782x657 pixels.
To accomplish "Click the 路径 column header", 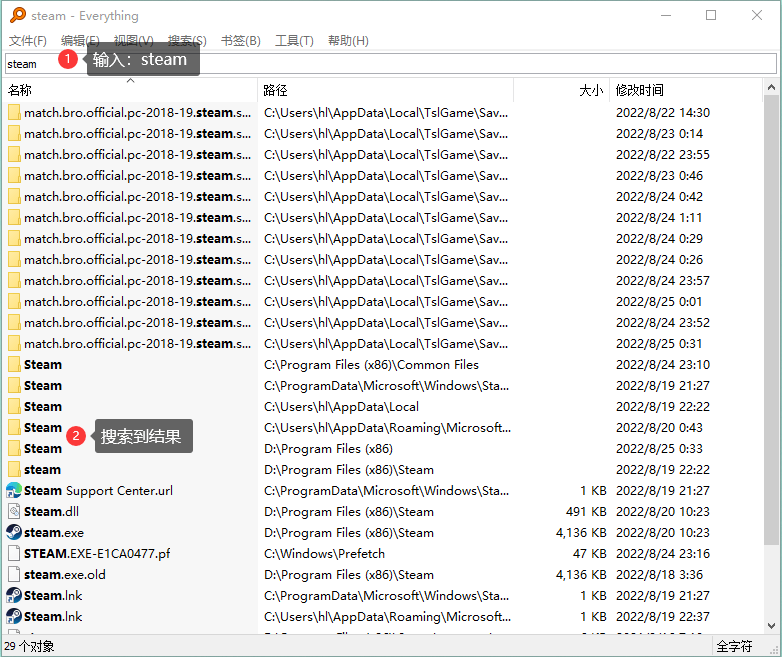I will [386, 90].
